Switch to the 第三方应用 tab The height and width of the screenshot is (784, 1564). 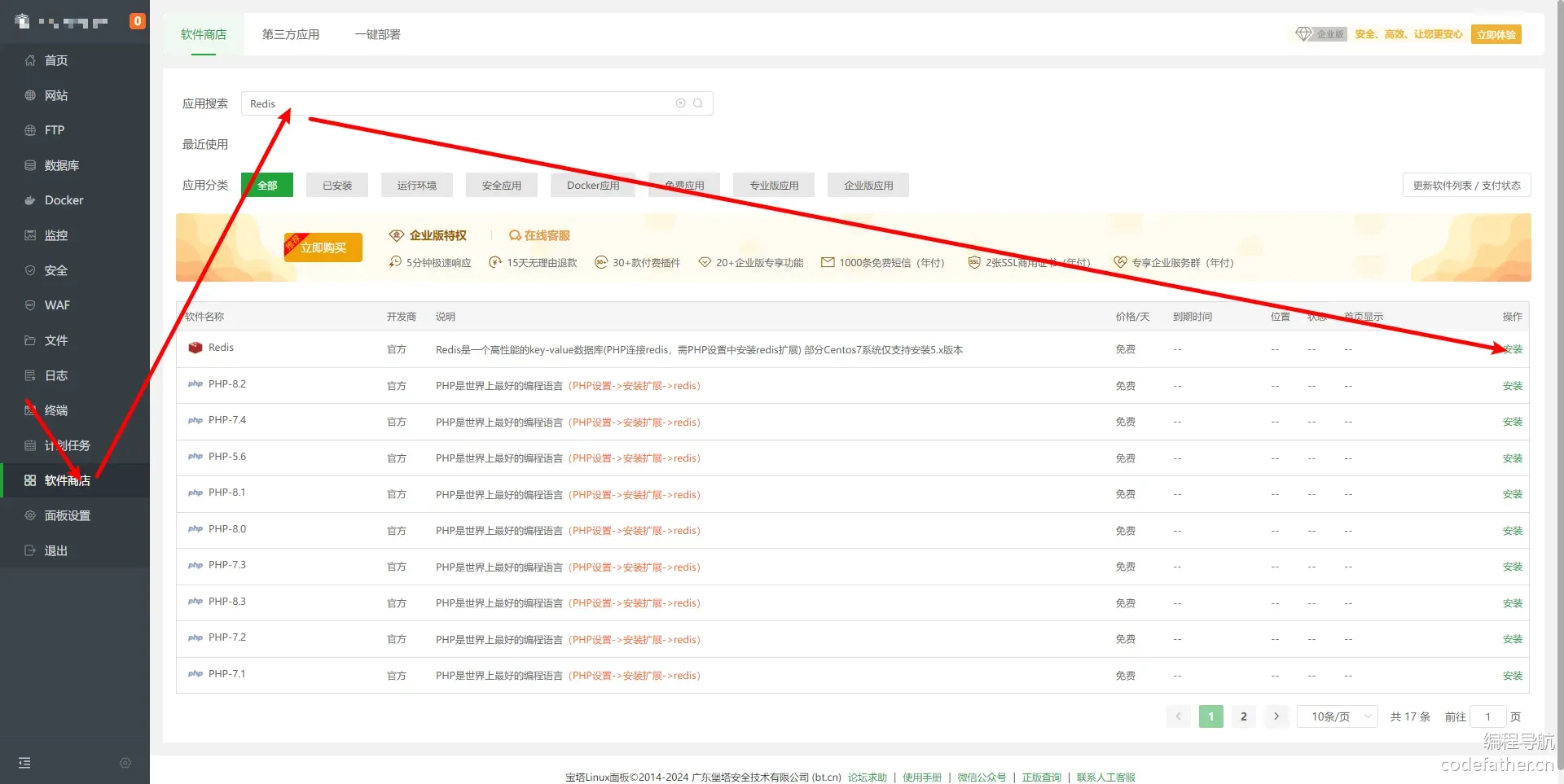pyautogui.click(x=290, y=34)
